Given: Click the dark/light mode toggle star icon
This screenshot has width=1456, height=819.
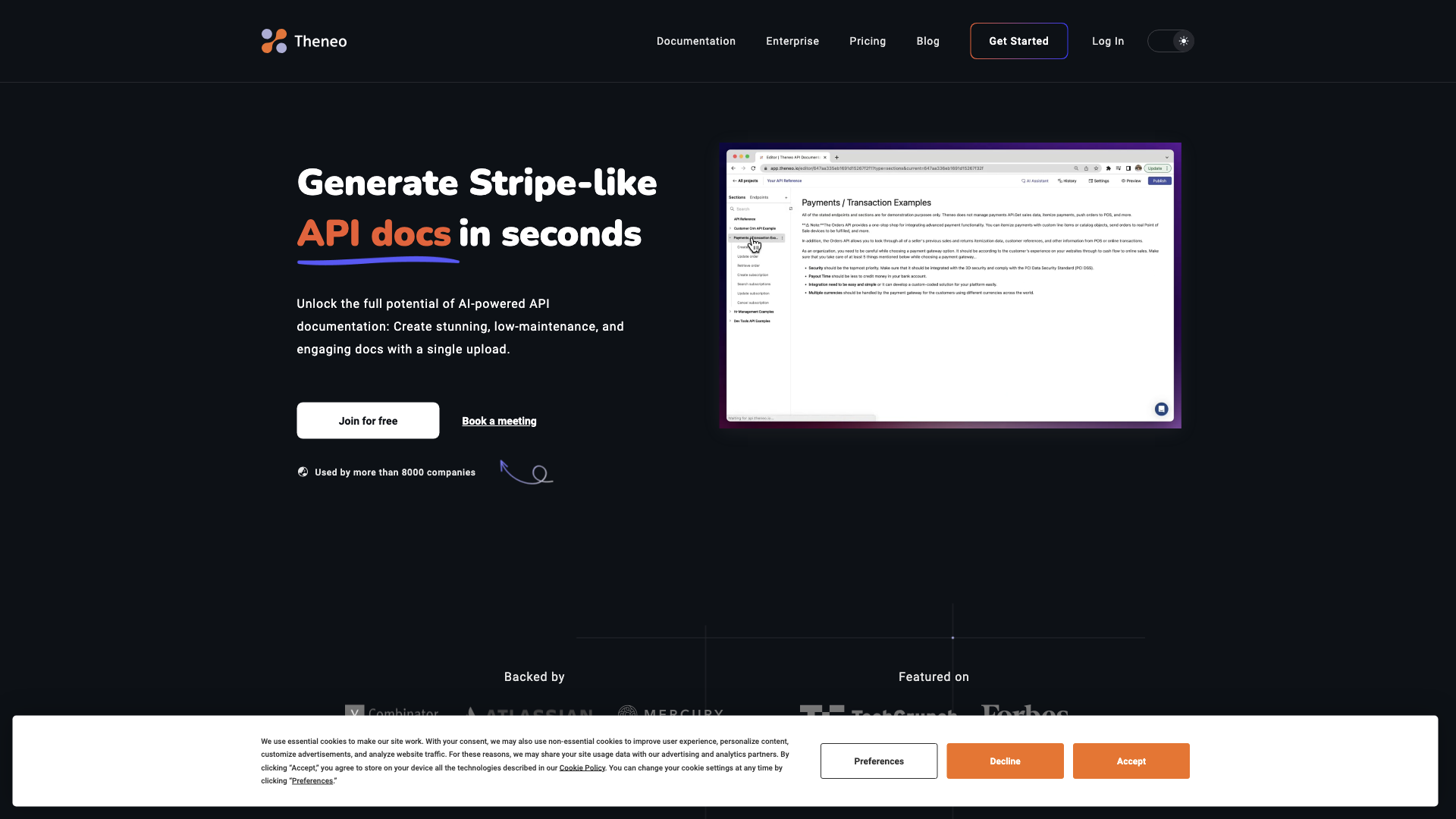Looking at the screenshot, I should pyautogui.click(x=1183, y=41).
